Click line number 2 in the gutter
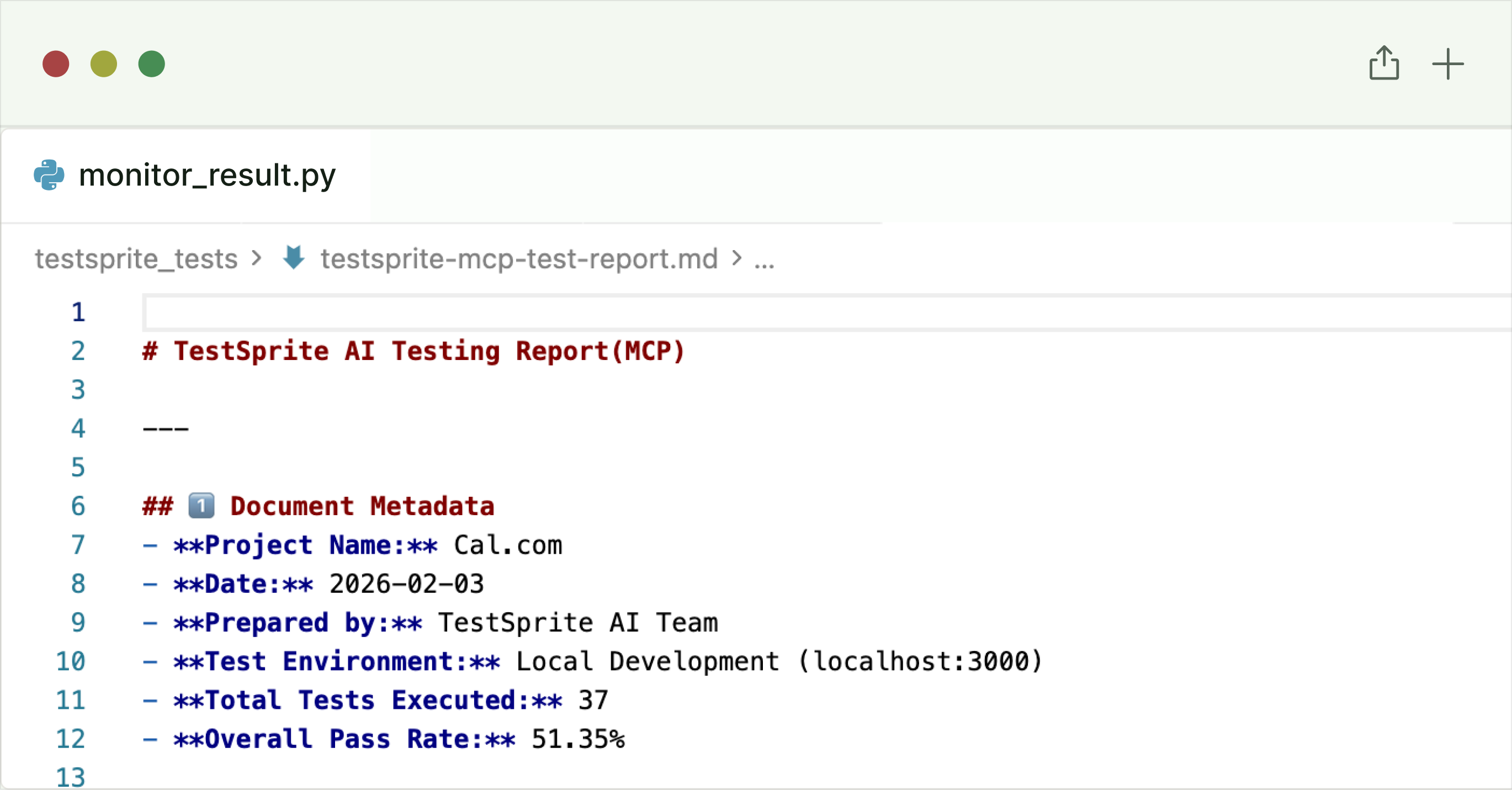The width and height of the screenshot is (1512, 790). (x=78, y=351)
